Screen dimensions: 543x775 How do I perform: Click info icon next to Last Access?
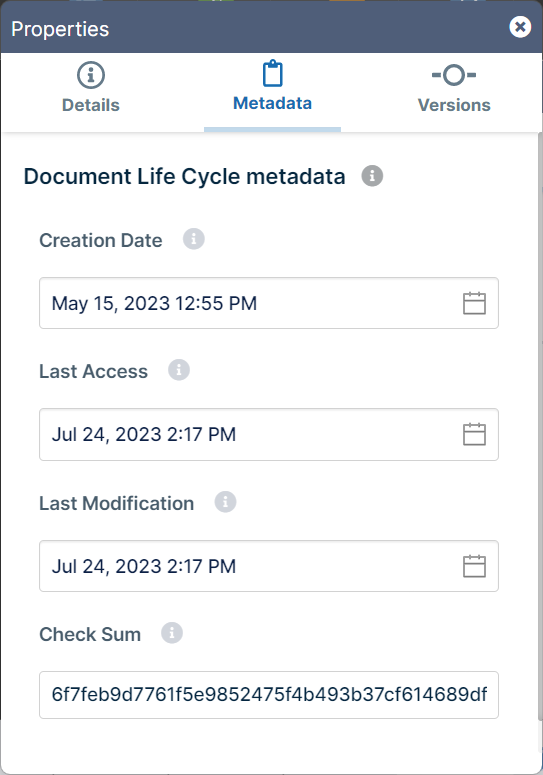coord(179,370)
